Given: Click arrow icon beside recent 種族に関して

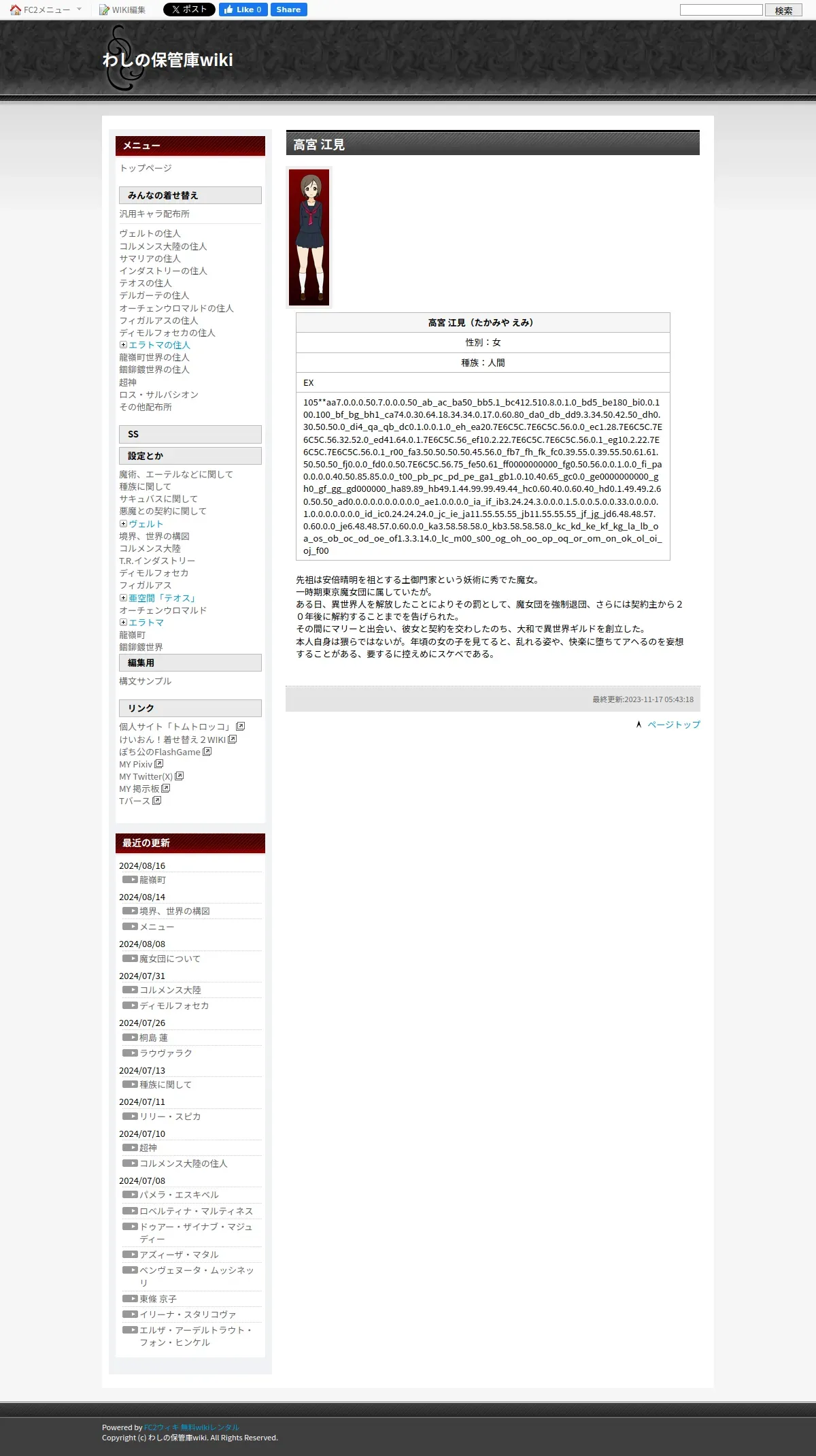Looking at the screenshot, I should pos(130,1085).
